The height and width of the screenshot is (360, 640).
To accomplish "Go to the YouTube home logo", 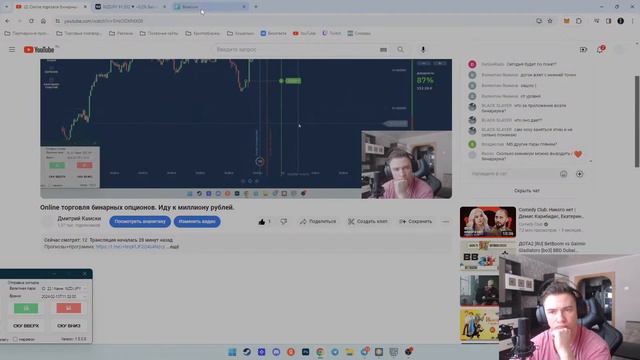I will 39,49.
